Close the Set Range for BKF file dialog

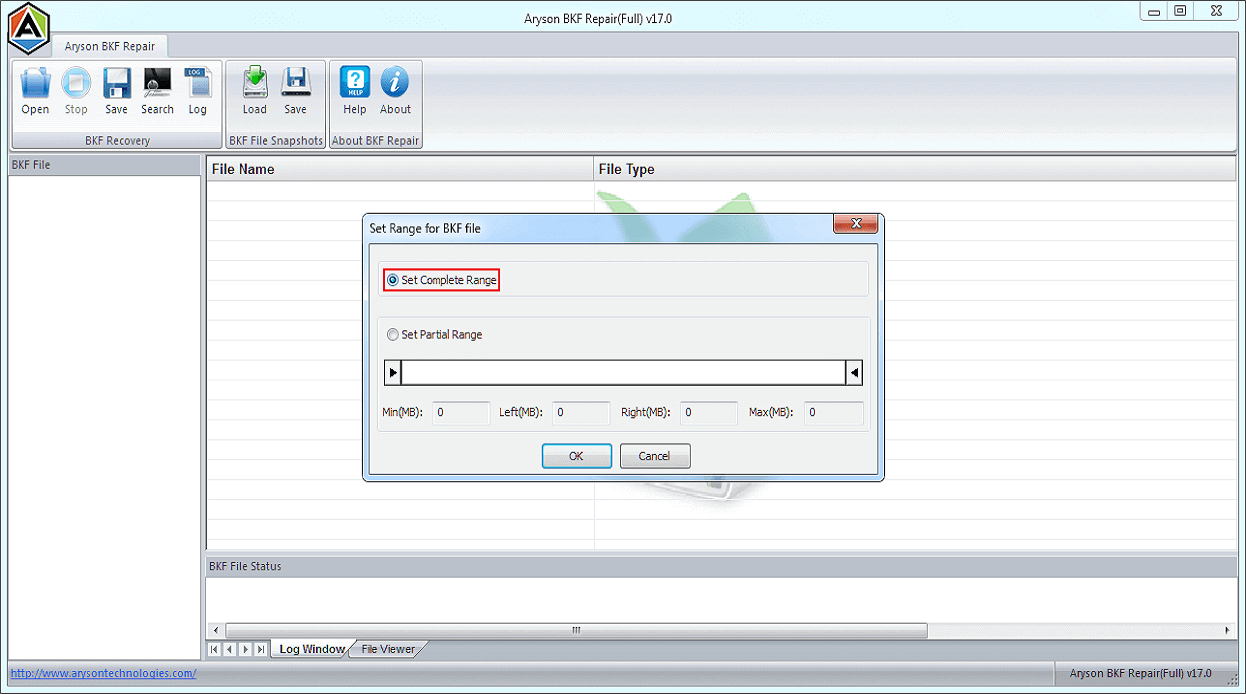click(856, 224)
